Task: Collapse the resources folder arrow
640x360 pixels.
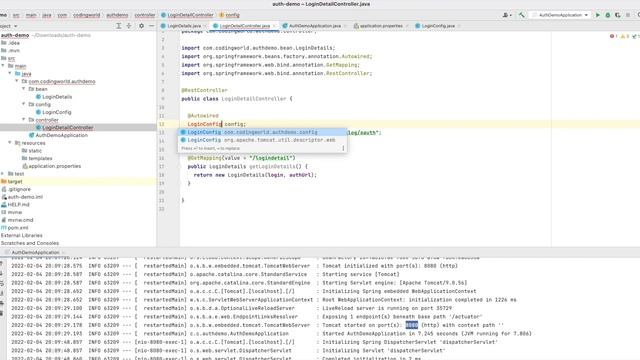Action: pyautogui.click(x=10, y=143)
